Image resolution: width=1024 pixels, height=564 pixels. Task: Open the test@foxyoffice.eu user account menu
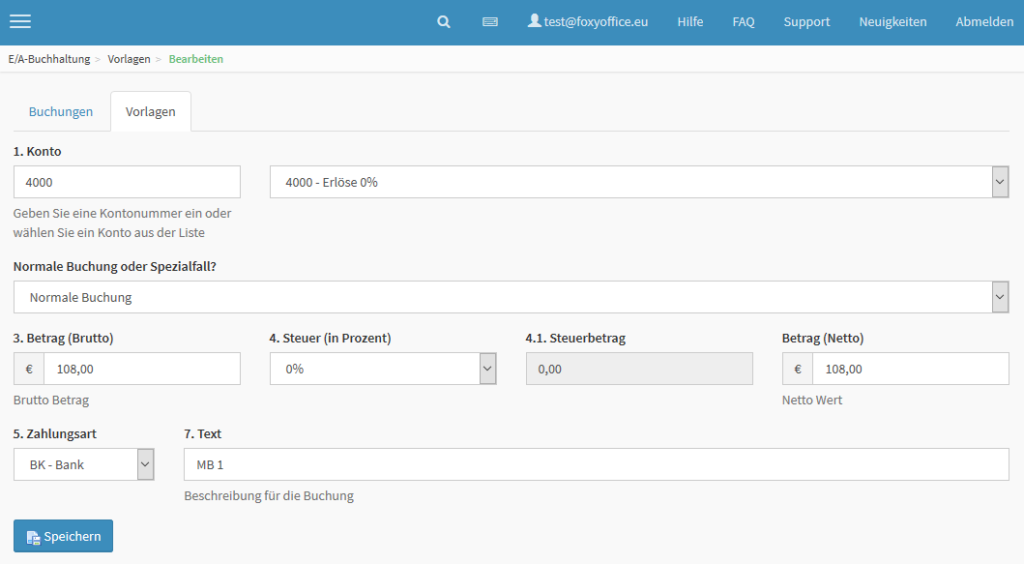pyautogui.click(x=588, y=22)
